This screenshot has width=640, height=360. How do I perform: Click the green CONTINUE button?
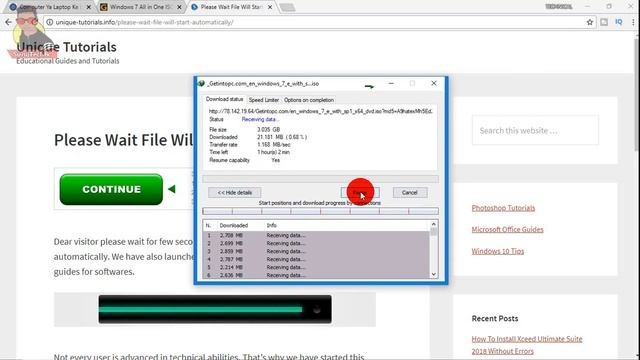(x=111, y=189)
